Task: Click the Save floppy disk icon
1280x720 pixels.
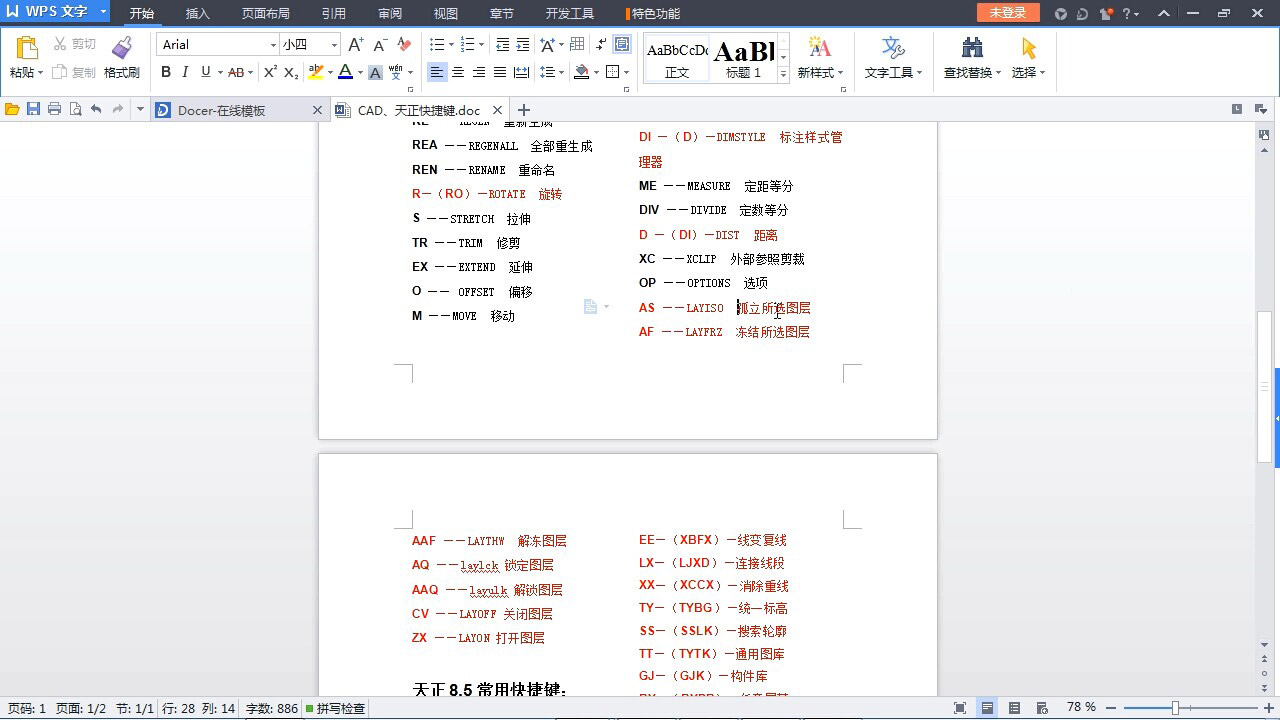Action: (x=33, y=109)
